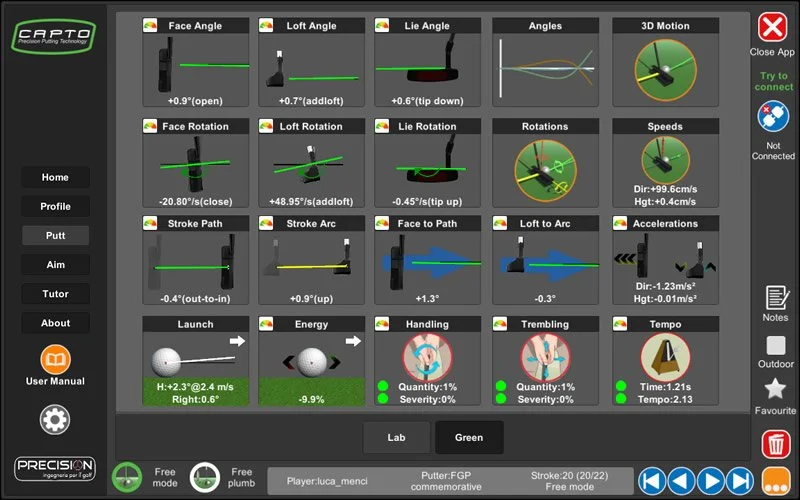This screenshot has height=500, width=800.
Task: Click the gauge icon beside Energy
Action: coord(266,324)
